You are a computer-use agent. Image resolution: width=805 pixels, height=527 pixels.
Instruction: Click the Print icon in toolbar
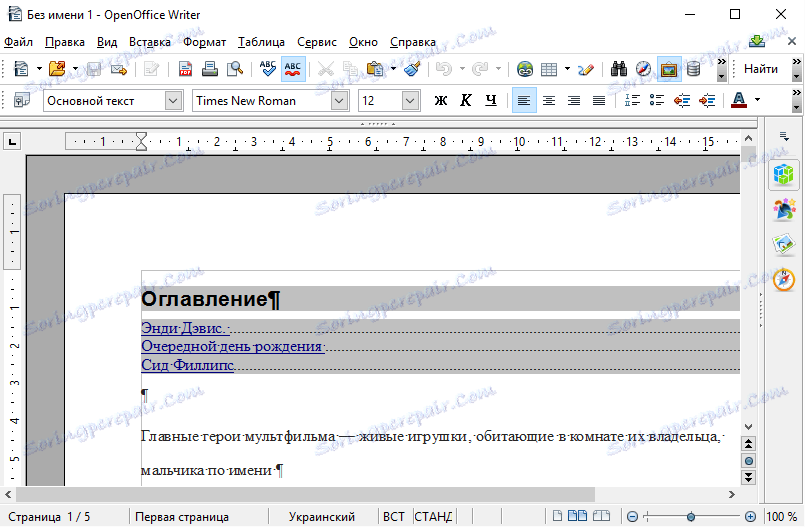coord(210,69)
